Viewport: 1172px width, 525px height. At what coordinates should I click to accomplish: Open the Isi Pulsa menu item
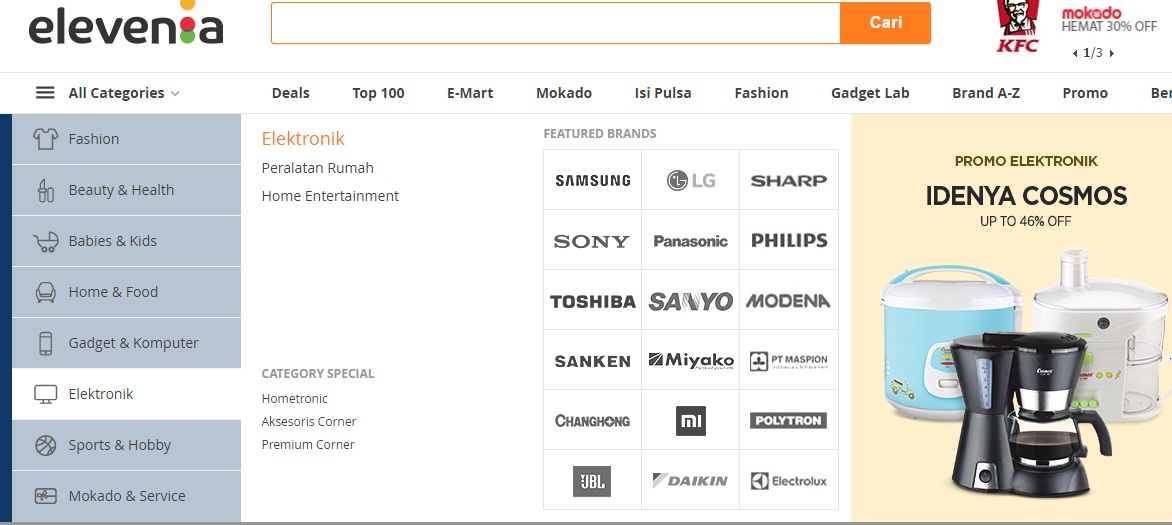point(663,93)
